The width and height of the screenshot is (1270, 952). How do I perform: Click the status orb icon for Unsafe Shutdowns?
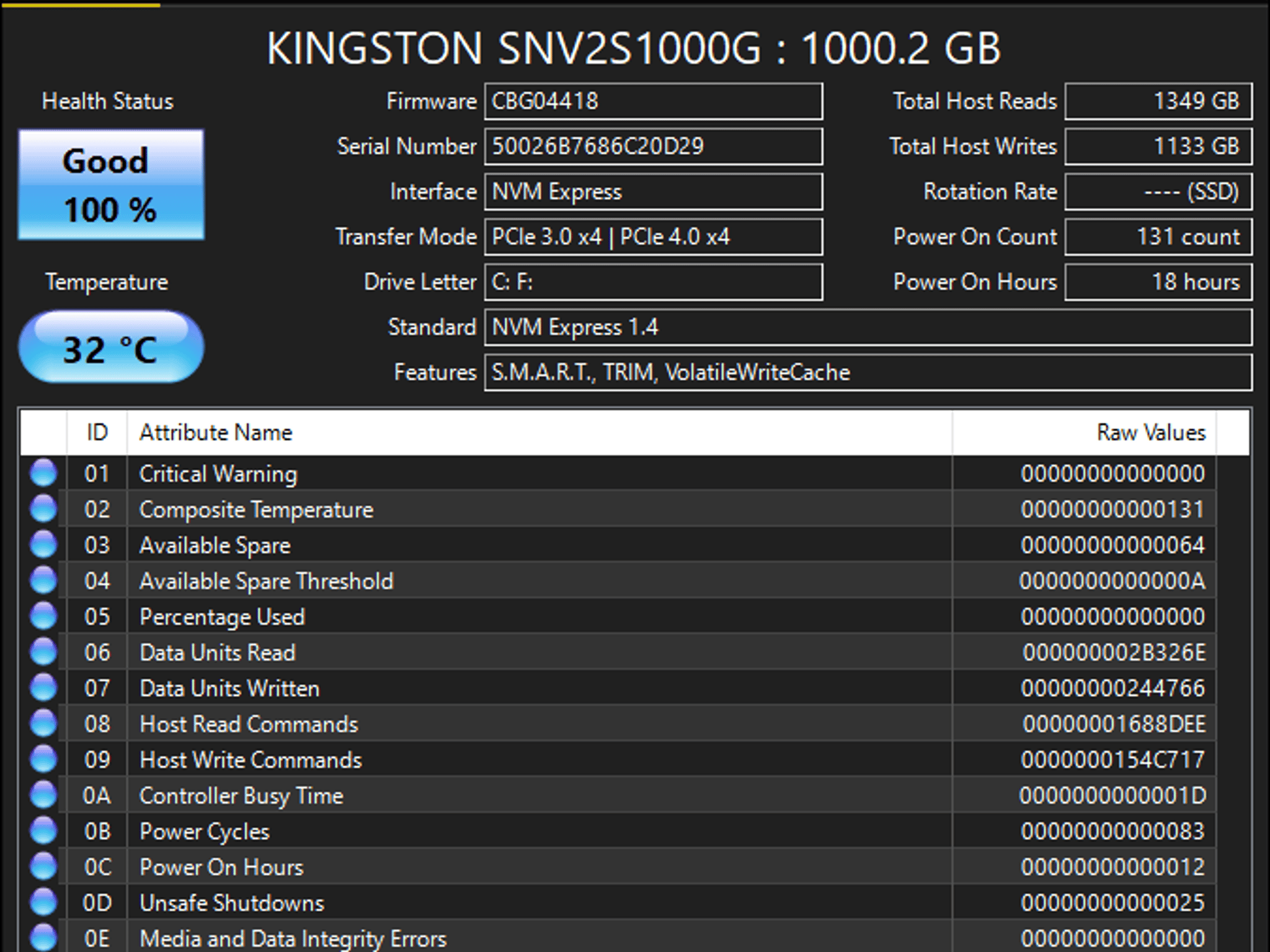[43, 902]
